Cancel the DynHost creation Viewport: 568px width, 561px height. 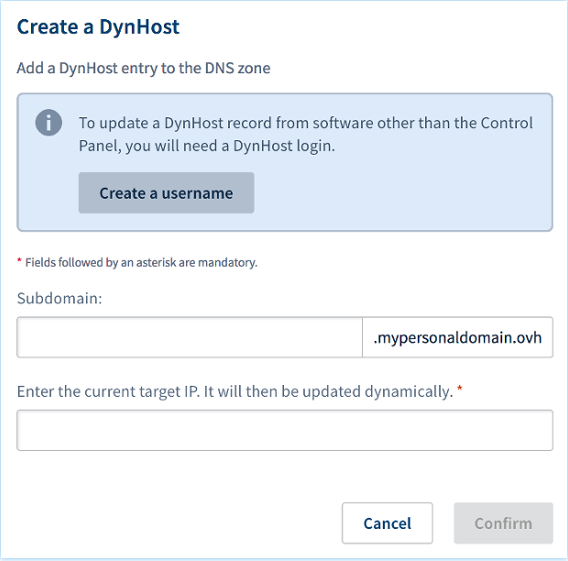coord(387,523)
